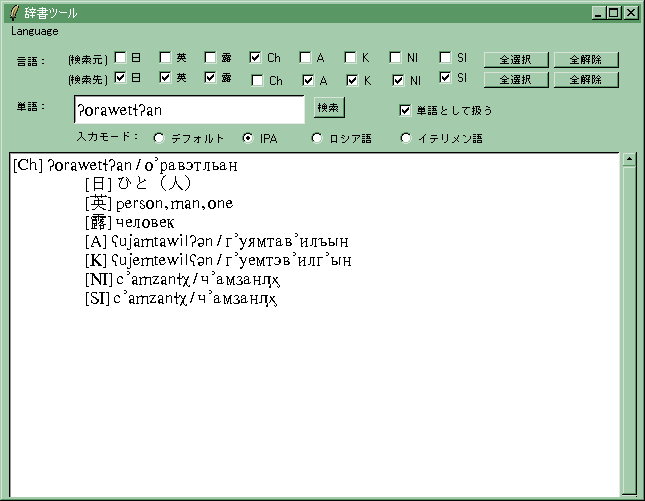Click the [A] result line
Viewport: 645px width, 501px height.
(217, 241)
